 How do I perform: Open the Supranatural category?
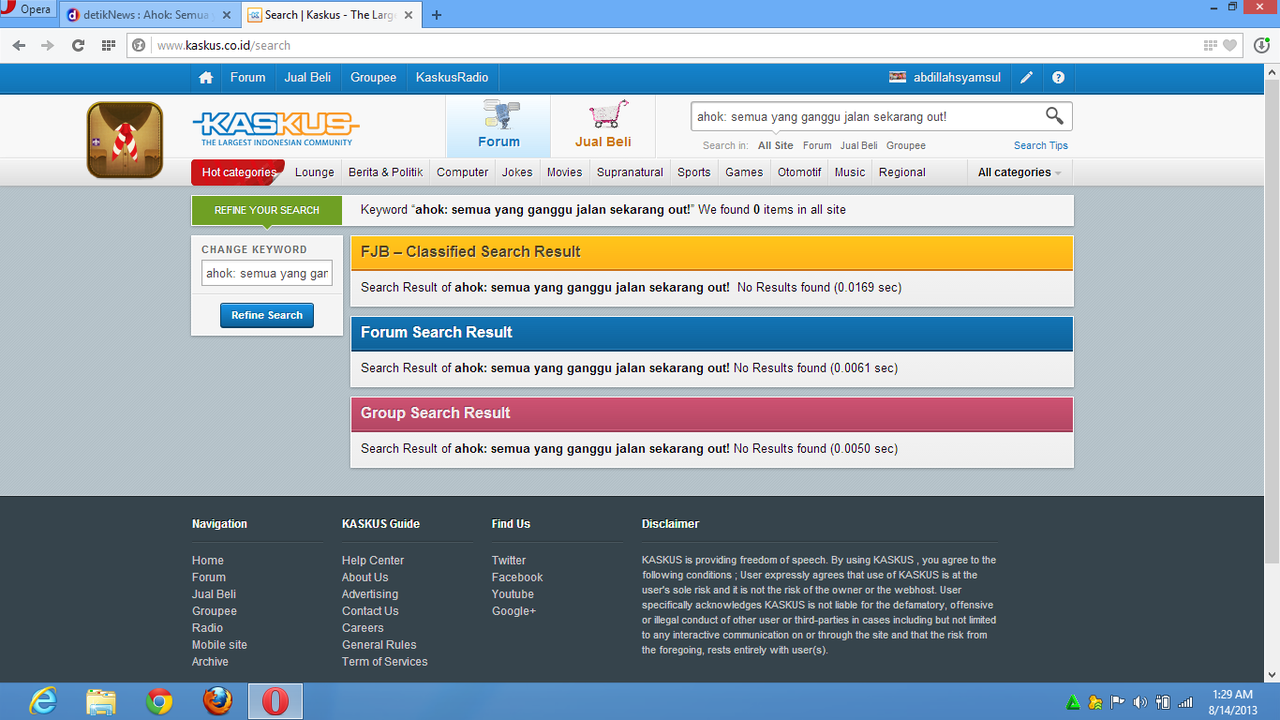pos(630,172)
